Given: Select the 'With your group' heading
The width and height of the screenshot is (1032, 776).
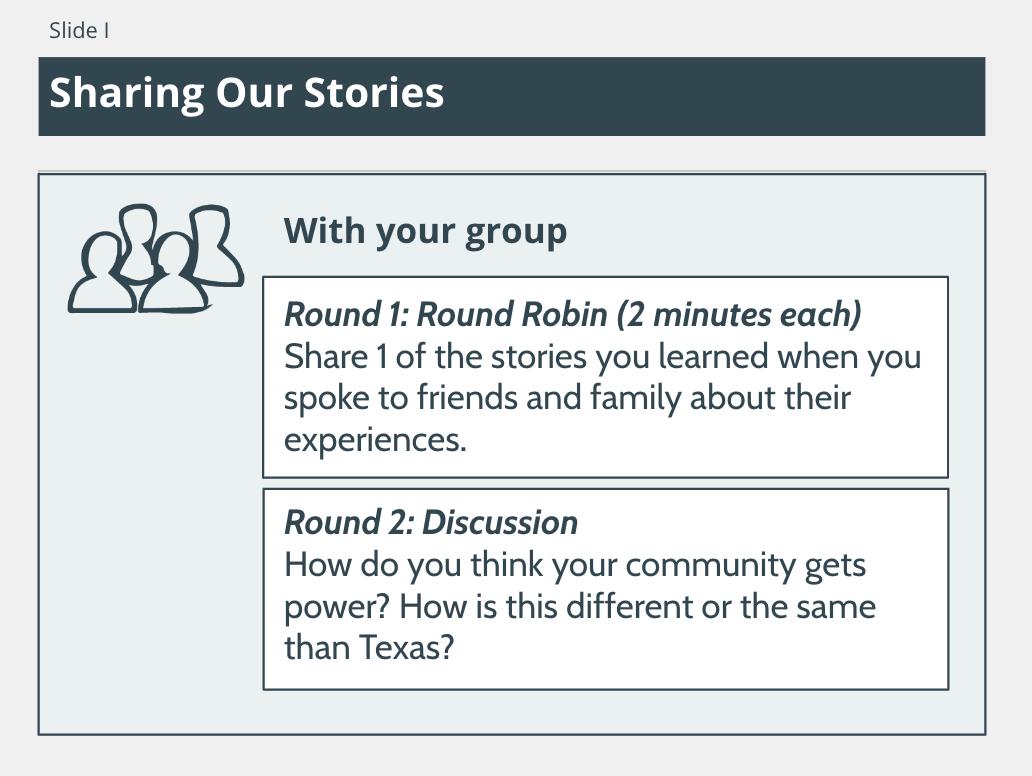Looking at the screenshot, I should click(425, 232).
